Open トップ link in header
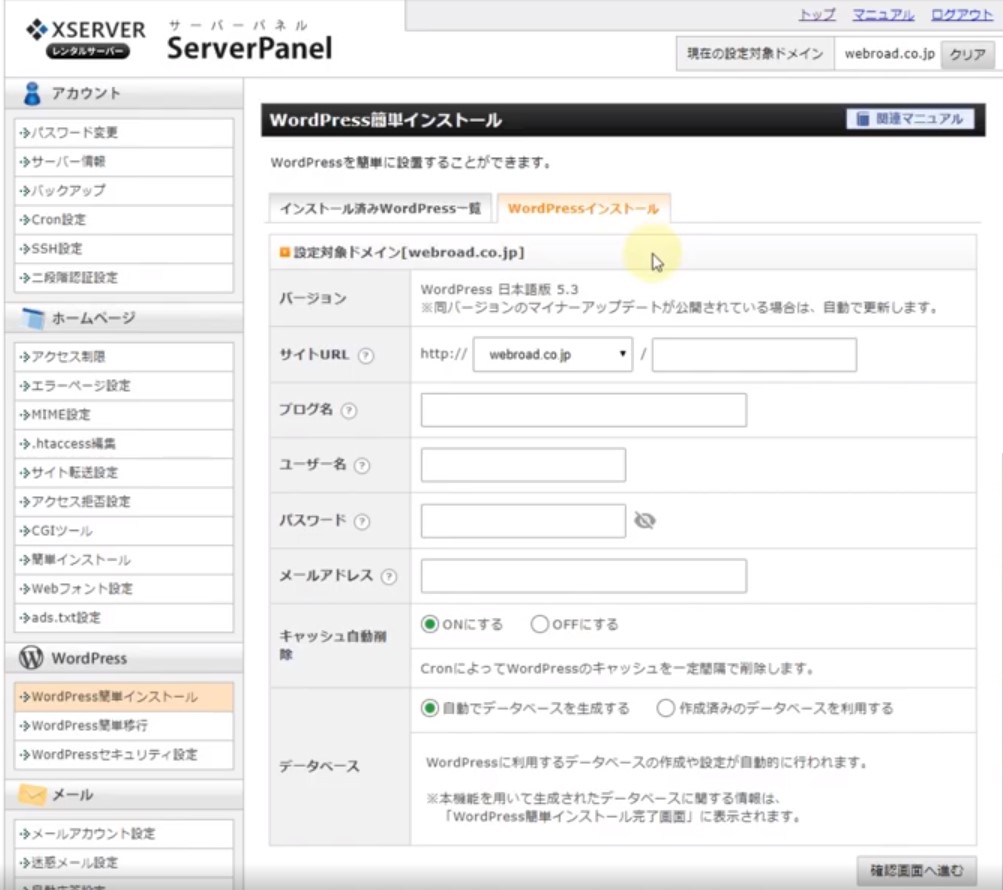The width and height of the screenshot is (1003, 890). pyautogui.click(x=817, y=15)
